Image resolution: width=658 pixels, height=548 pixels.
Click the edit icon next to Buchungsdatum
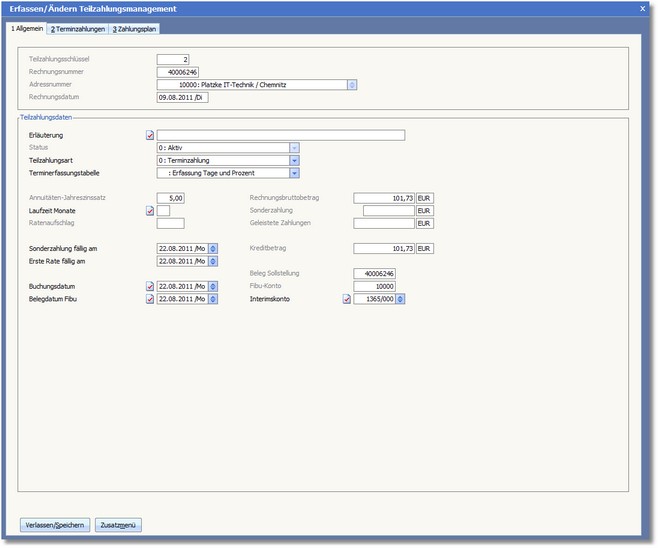[150, 286]
